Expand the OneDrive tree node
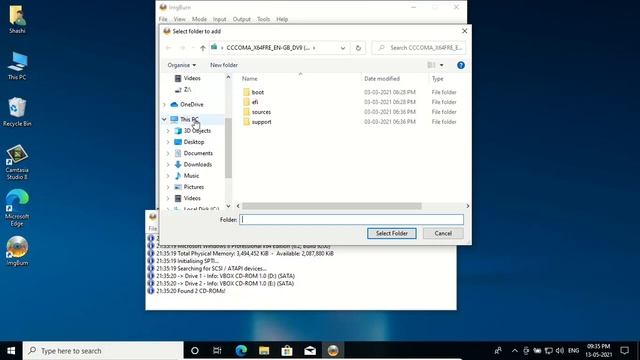This screenshot has width=640, height=360. [164, 104]
